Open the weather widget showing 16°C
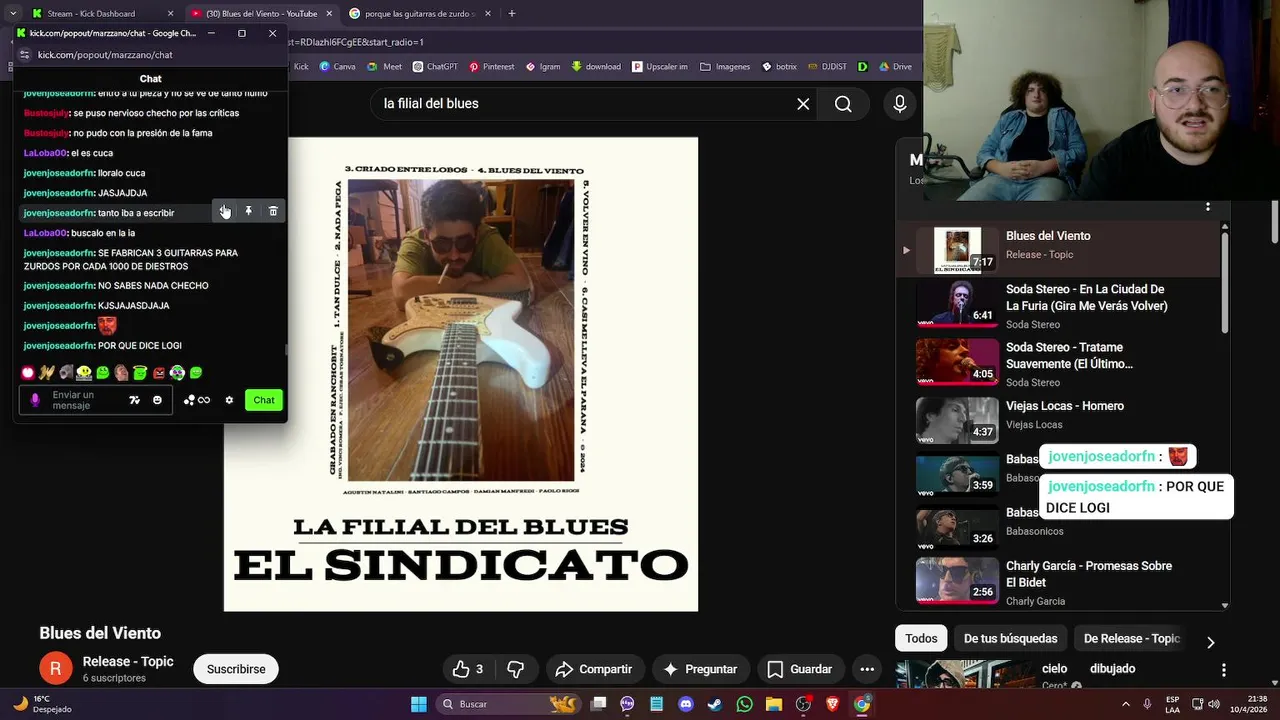Screen dimensions: 1280x720 pyautogui.click(x=42, y=704)
